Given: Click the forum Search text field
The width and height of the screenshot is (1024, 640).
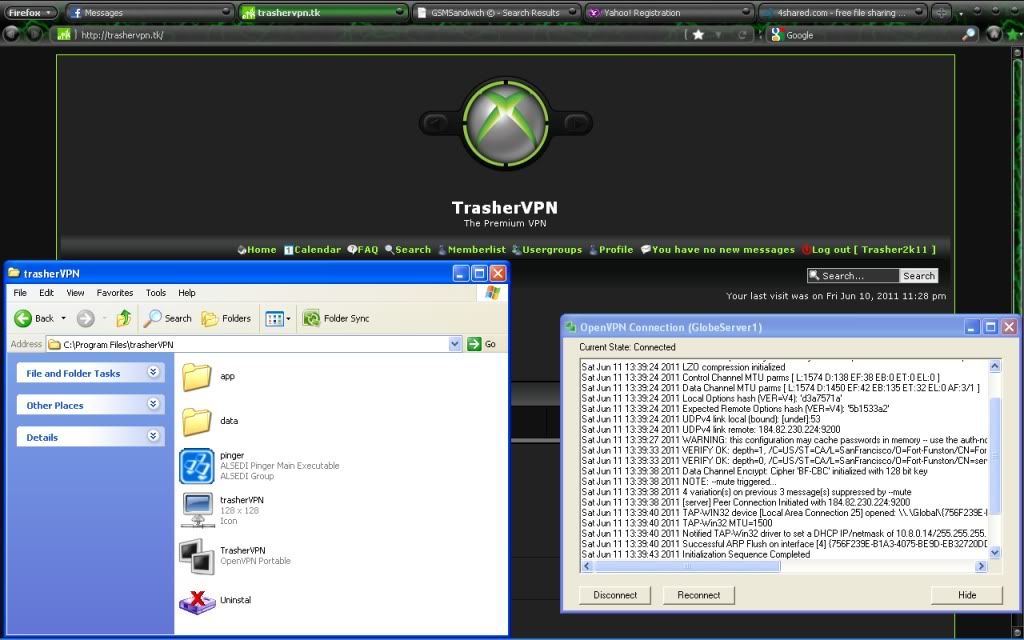Looking at the screenshot, I should pos(853,276).
